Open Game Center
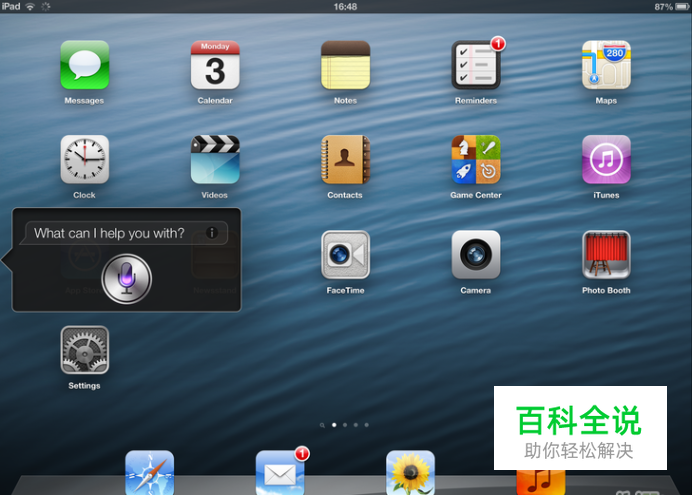Viewport: 692px width, 495px height. point(476,160)
